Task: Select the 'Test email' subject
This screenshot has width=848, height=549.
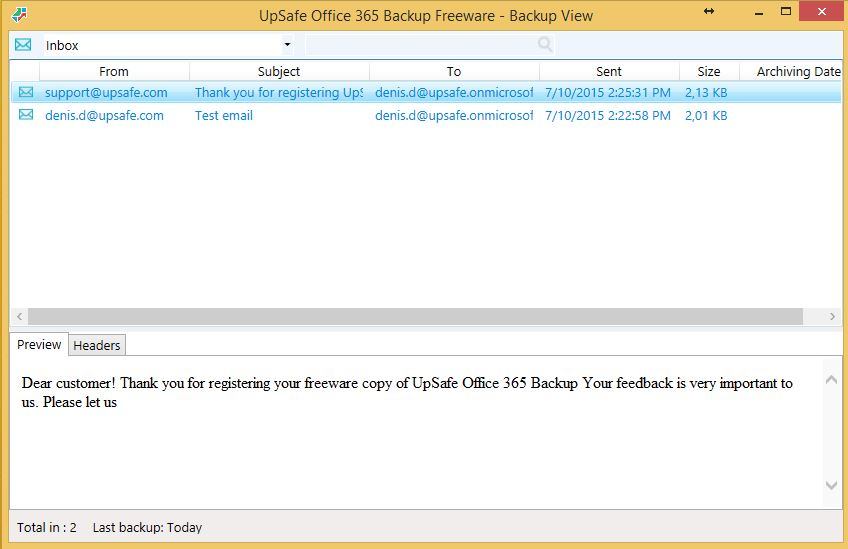Action: point(224,115)
